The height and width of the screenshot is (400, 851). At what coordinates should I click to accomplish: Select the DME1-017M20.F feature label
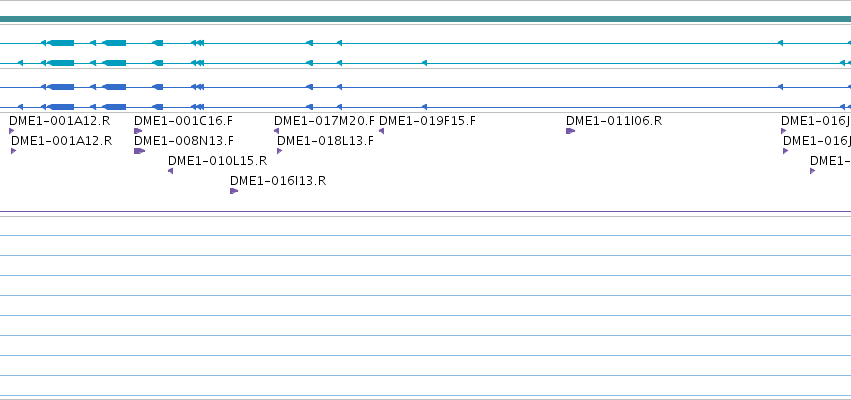tap(325, 121)
